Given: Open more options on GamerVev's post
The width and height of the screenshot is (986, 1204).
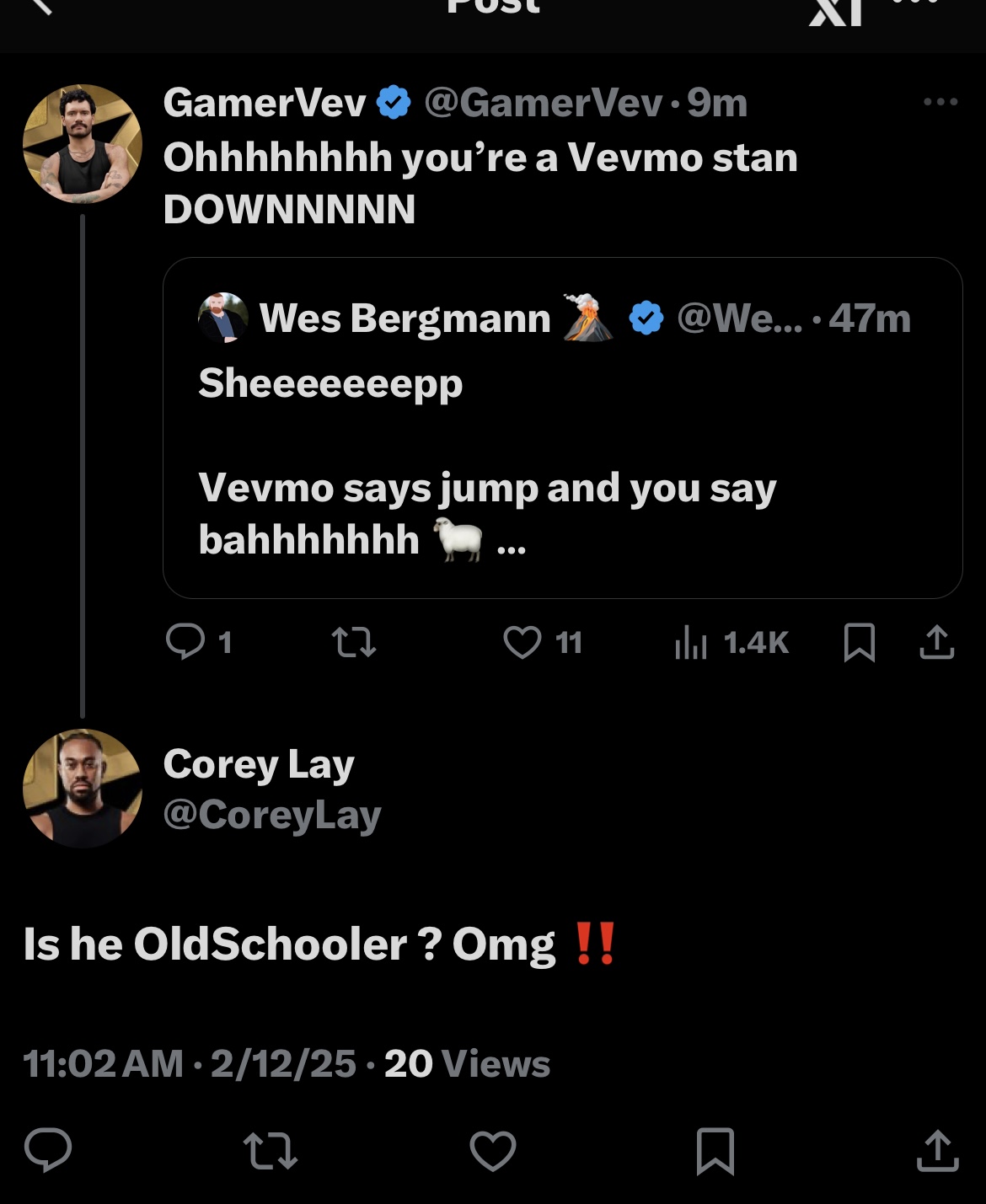Looking at the screenshot, I should (x=940, y=102).
